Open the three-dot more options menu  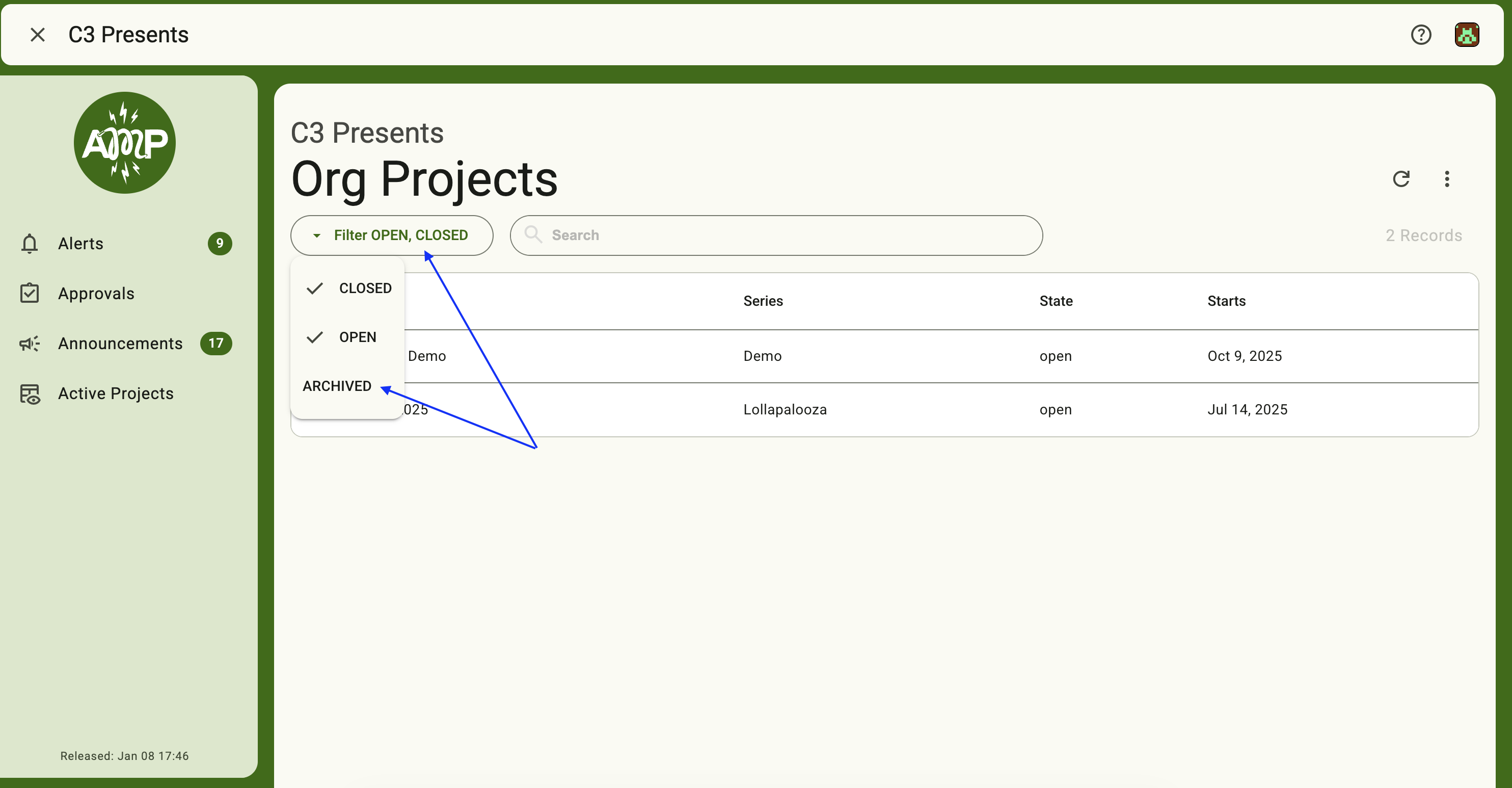click(1446, 178)
